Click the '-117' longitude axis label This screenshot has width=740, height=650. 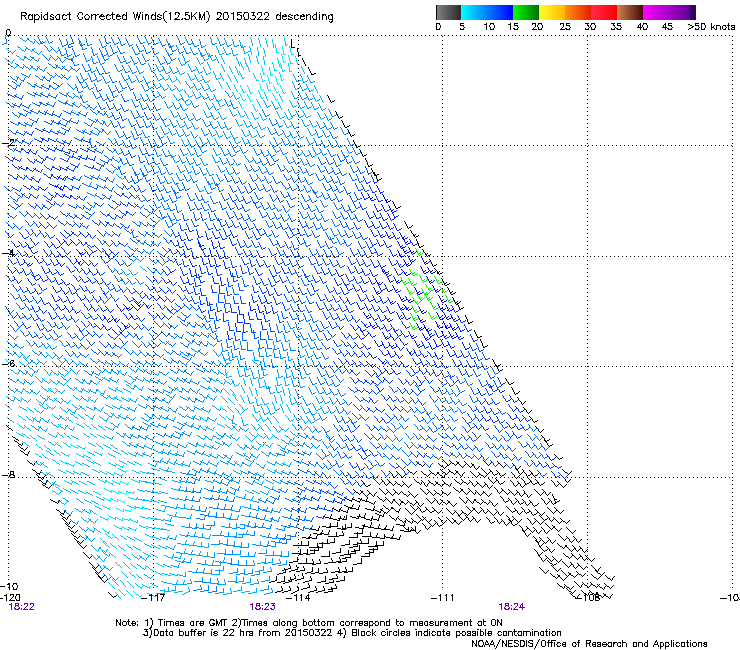(153, 598)
